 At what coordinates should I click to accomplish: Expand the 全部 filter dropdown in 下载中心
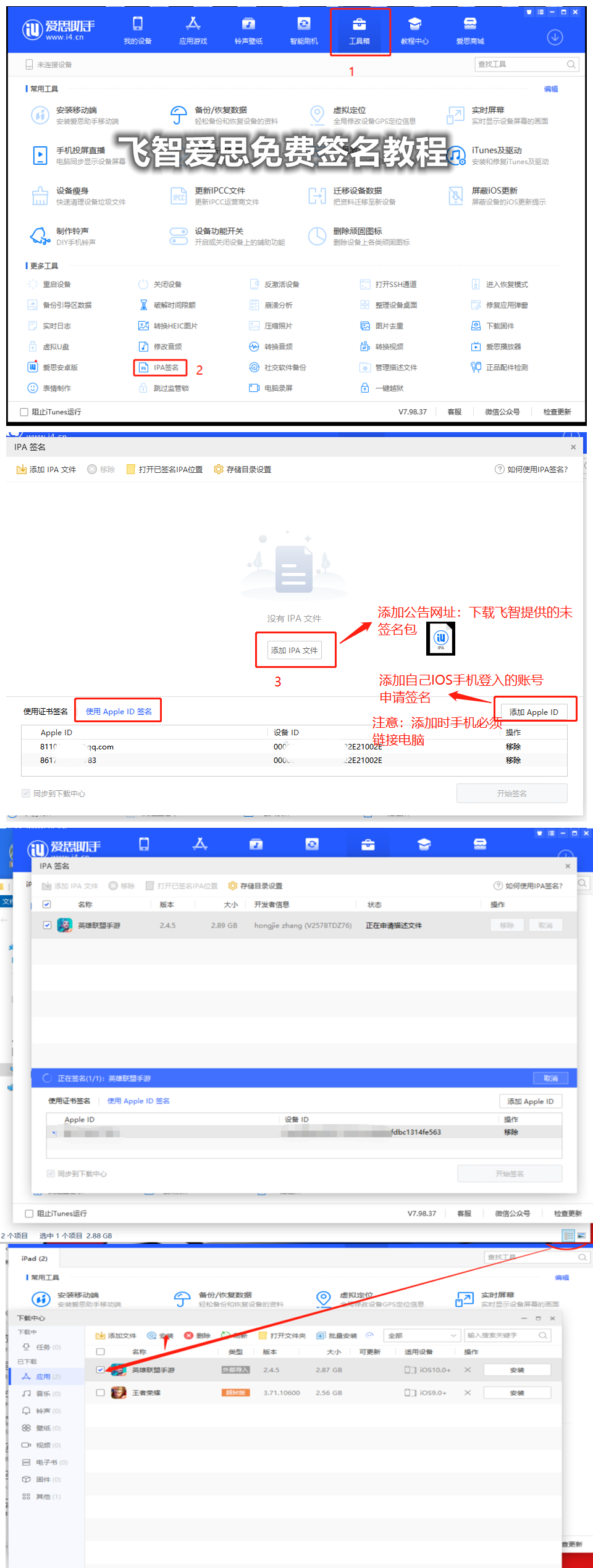tap(422, 1335)
